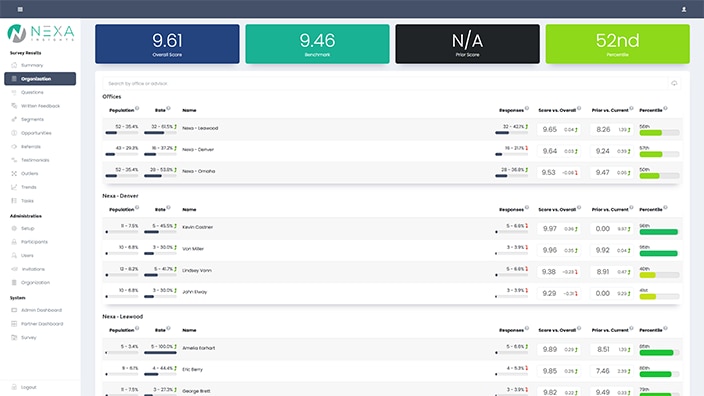Click the Logout icon in sidebar

pos(14,387)
